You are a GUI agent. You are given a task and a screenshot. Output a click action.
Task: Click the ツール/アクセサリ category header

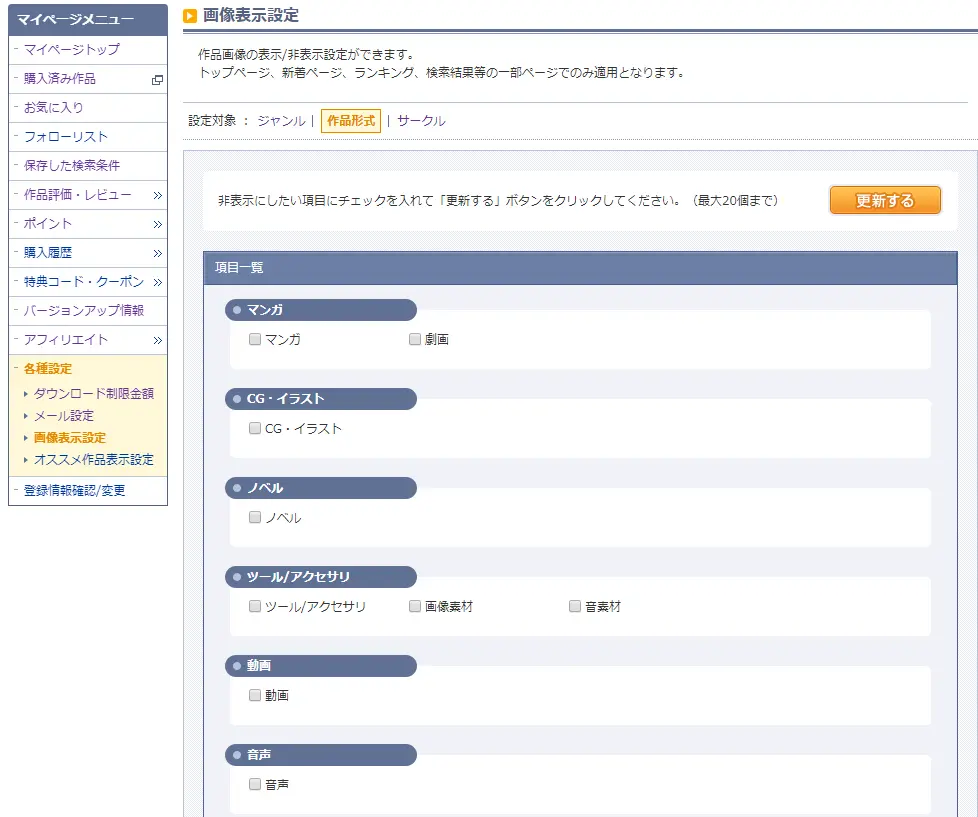321,577
